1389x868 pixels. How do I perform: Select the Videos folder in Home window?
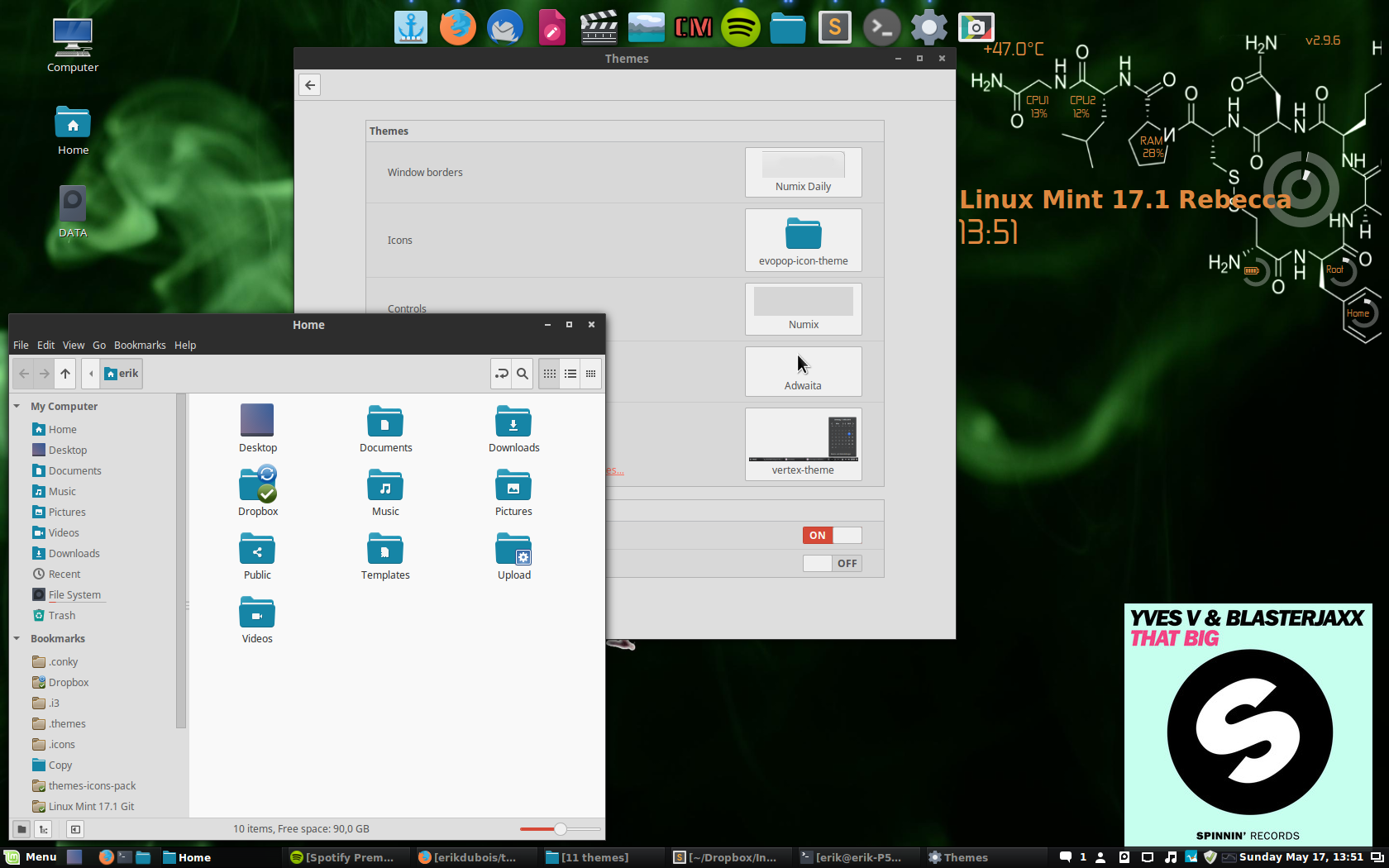tap(257, 619)
